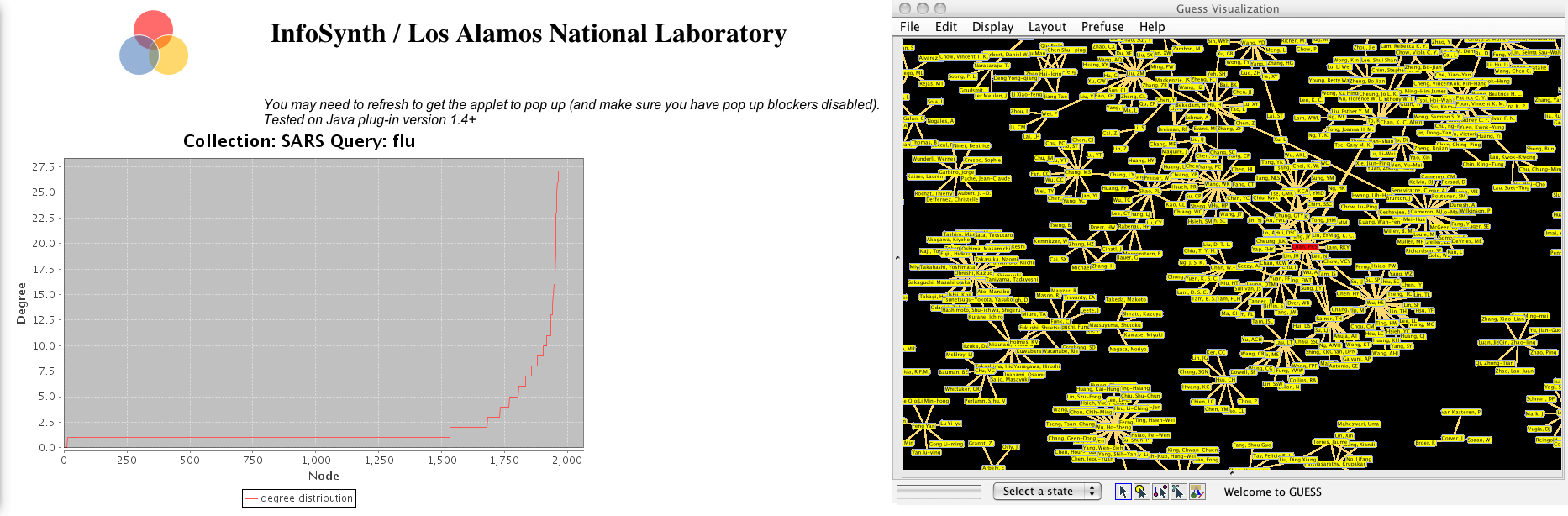1568x516 pixels.
Task: Click the Collection: SARS Query: flu chart title
Action: click(299, 141)
